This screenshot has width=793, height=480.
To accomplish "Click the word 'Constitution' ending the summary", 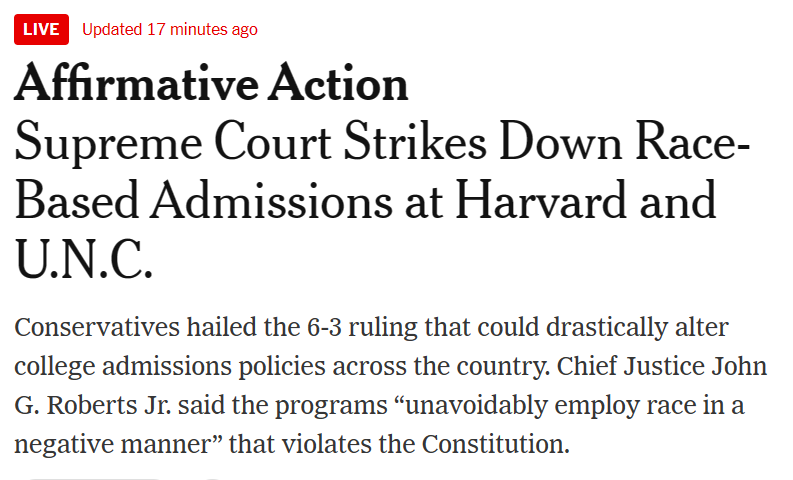I will [x=493, y=444].
